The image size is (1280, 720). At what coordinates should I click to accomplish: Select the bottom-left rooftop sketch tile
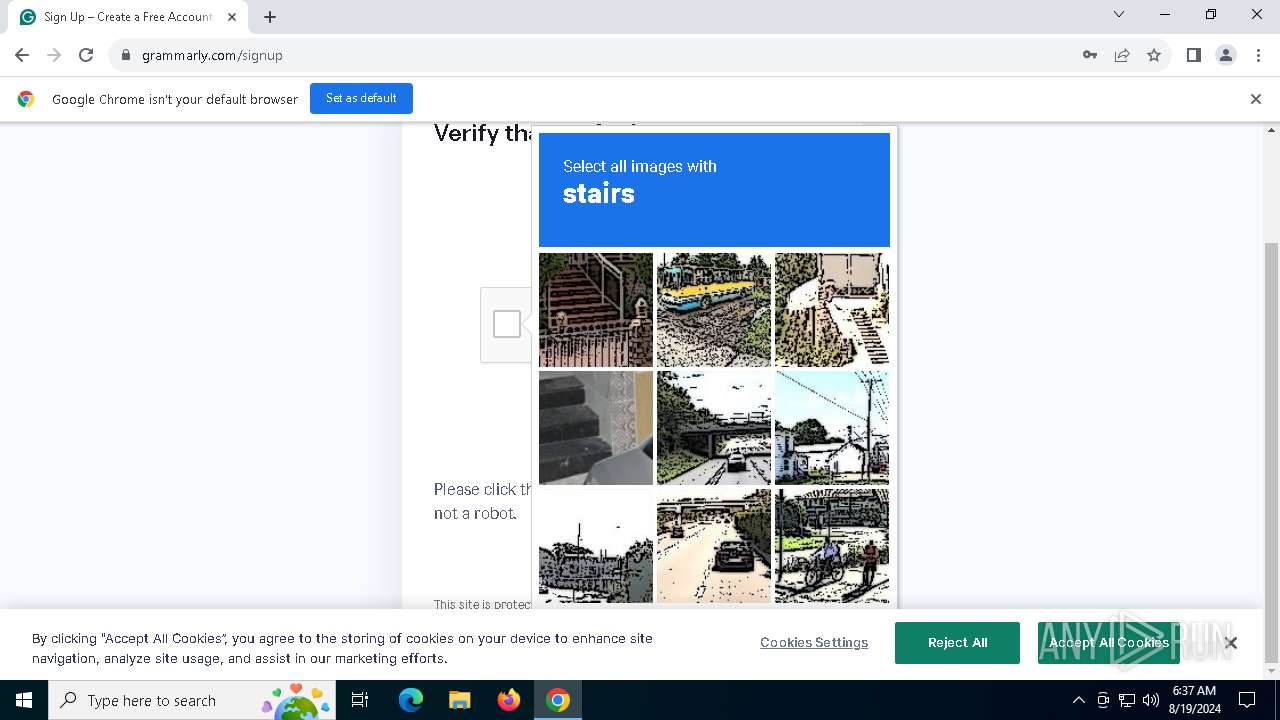596,546
